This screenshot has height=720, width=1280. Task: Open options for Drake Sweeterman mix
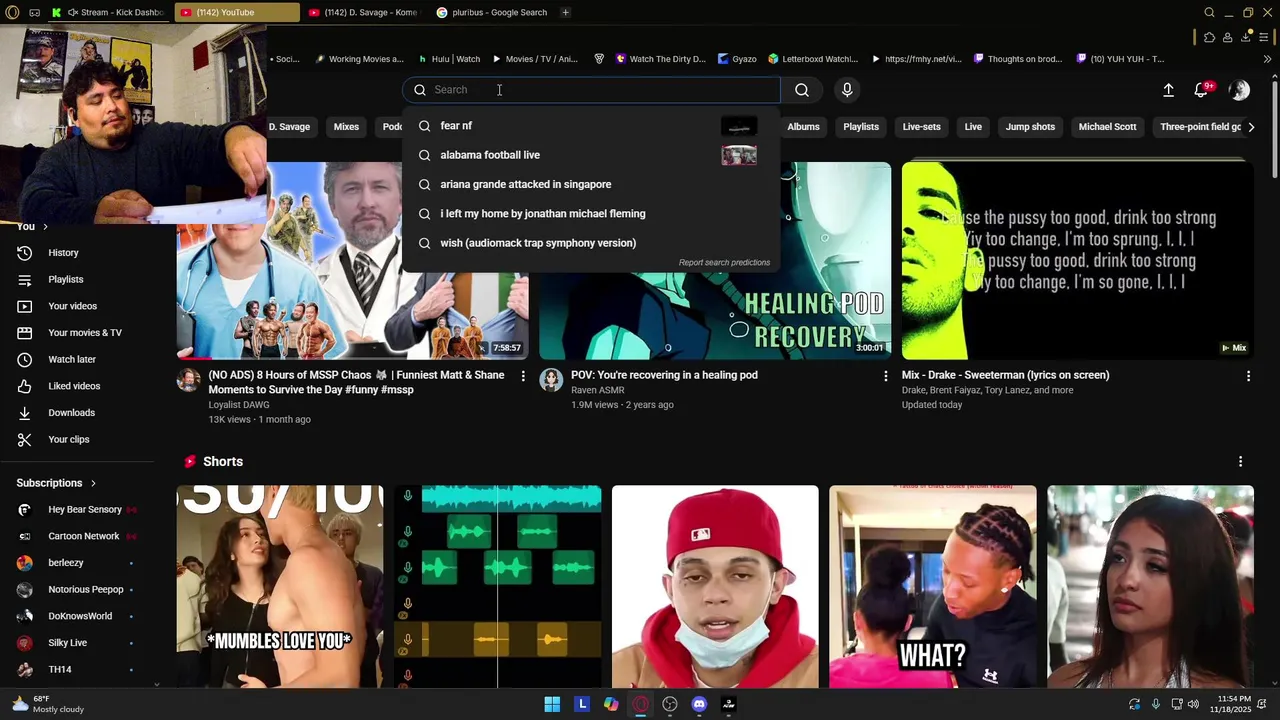coord(1248,376)
